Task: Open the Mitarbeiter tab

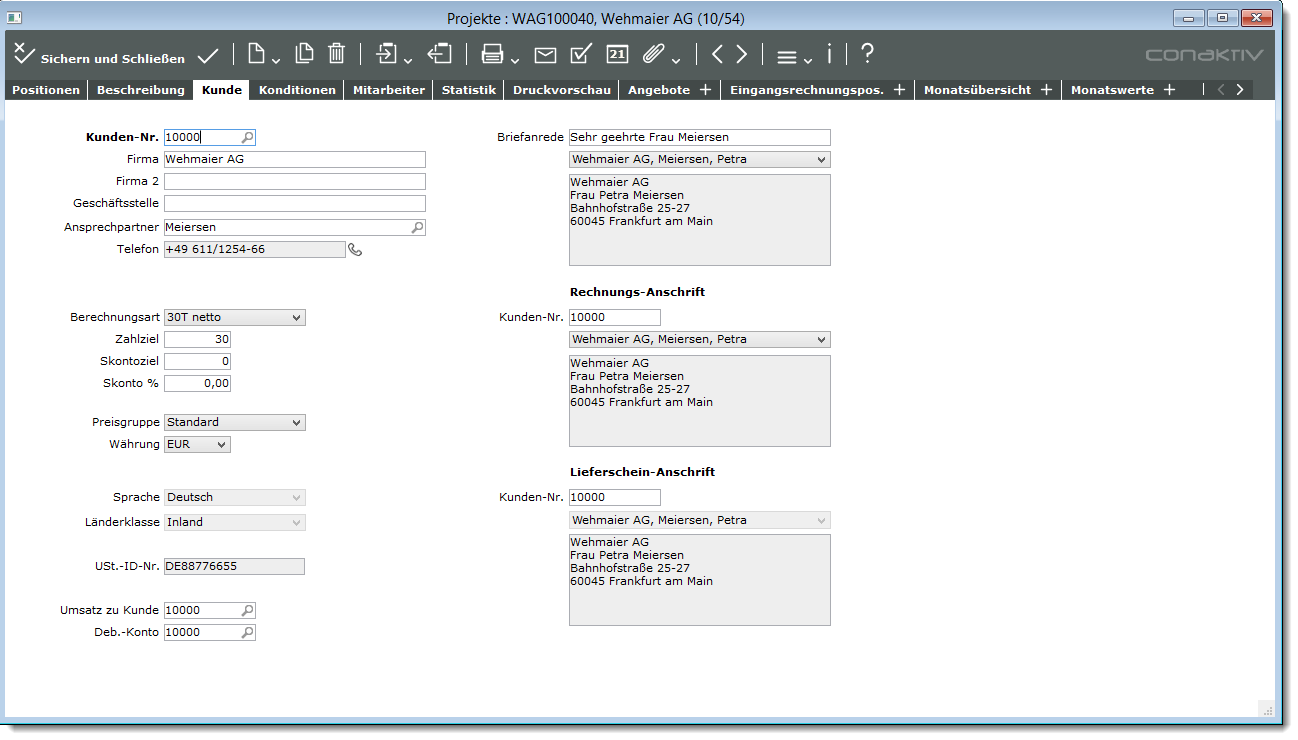Action: point(388,90)
